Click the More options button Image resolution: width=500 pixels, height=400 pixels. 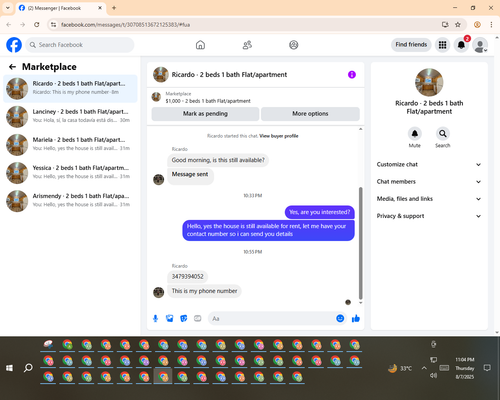point(310,114)
